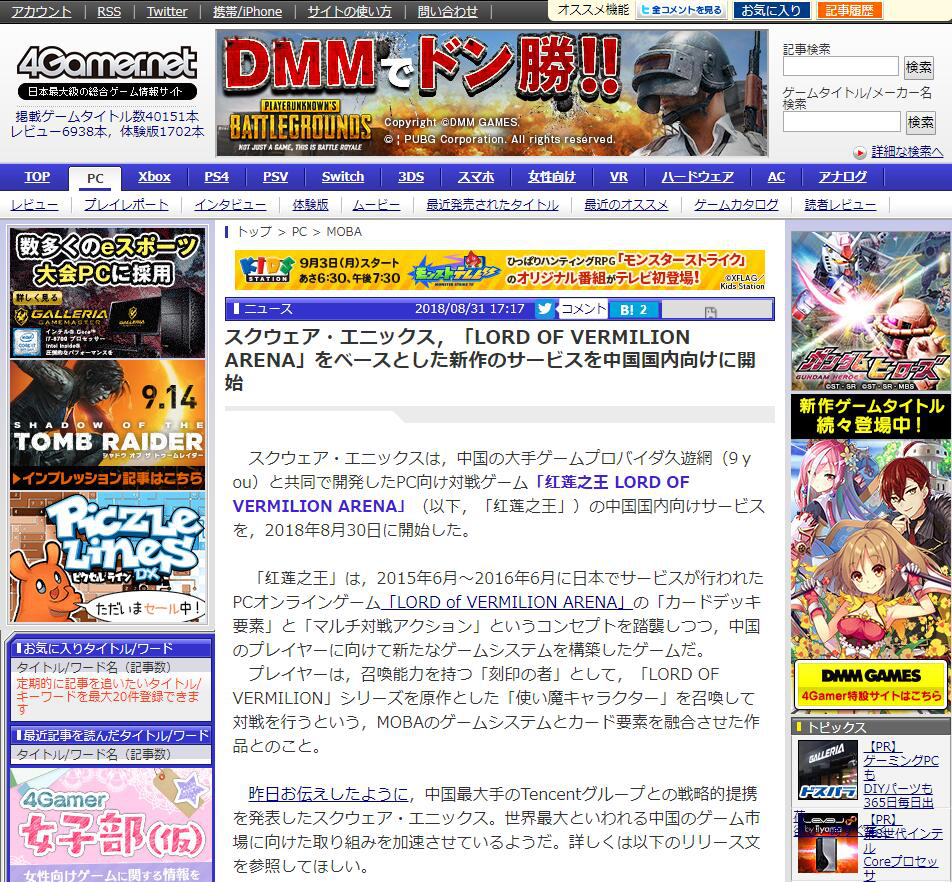Open the 記事履歴 article history button
The height and width of the screenshot is (882, 952).
(x=850, y=10)
